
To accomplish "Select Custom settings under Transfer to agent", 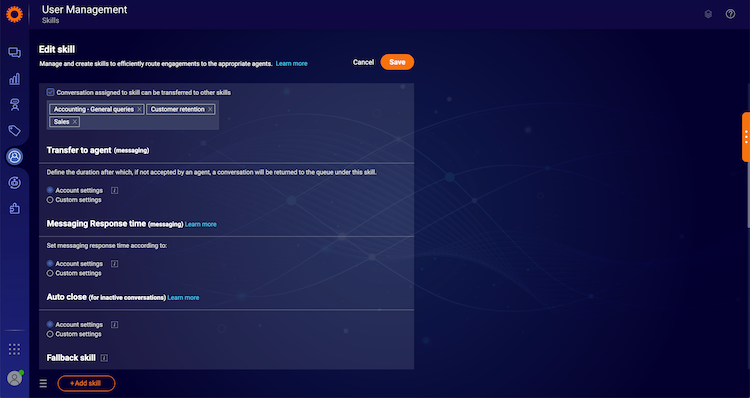I will (50, 200).
